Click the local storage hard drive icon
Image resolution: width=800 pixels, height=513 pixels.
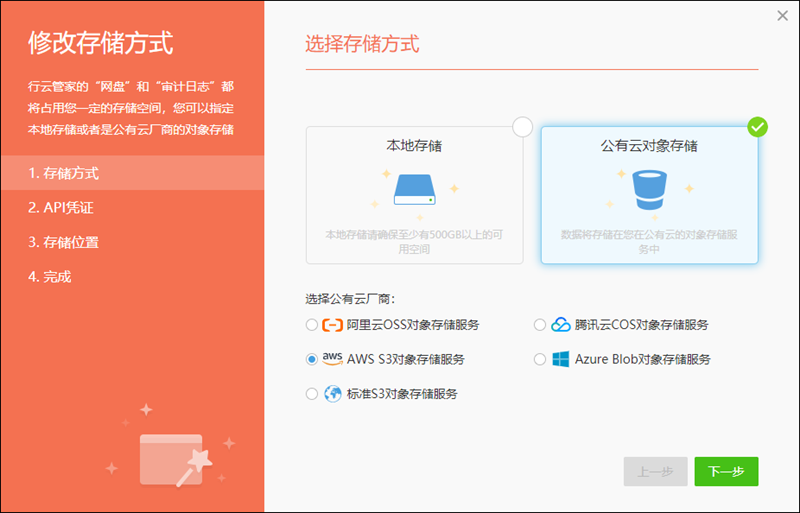tap(414, 190)
